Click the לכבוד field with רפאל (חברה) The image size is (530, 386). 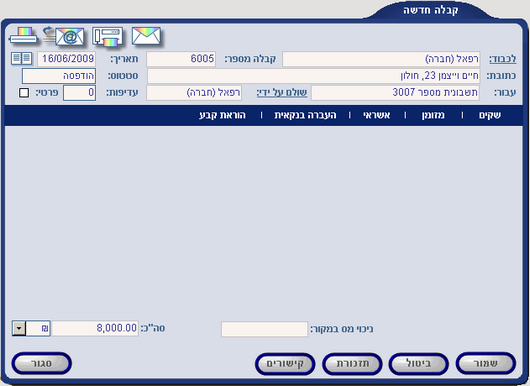(381, 59)
